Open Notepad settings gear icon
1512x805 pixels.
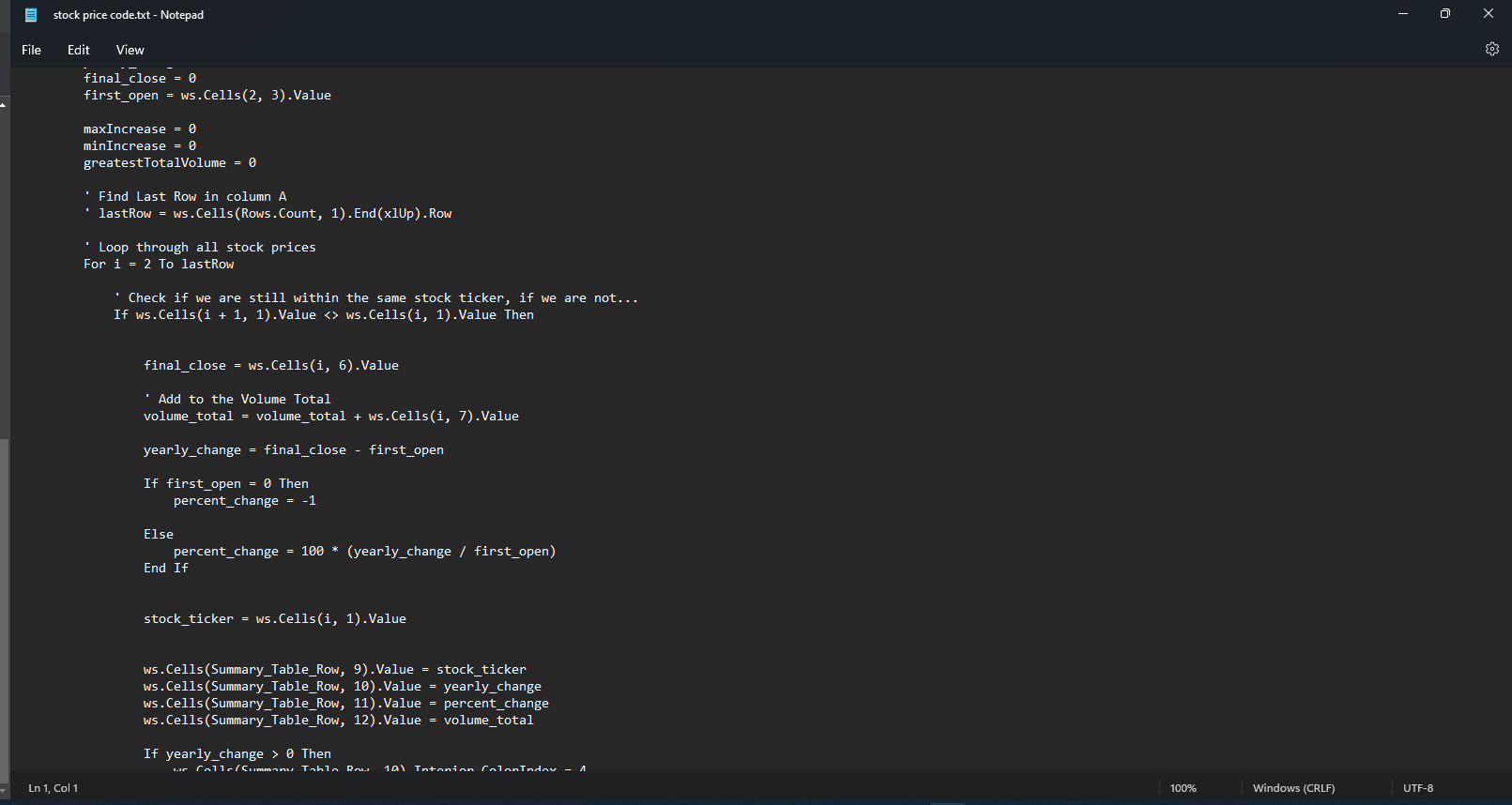(x=1491, y=50)
